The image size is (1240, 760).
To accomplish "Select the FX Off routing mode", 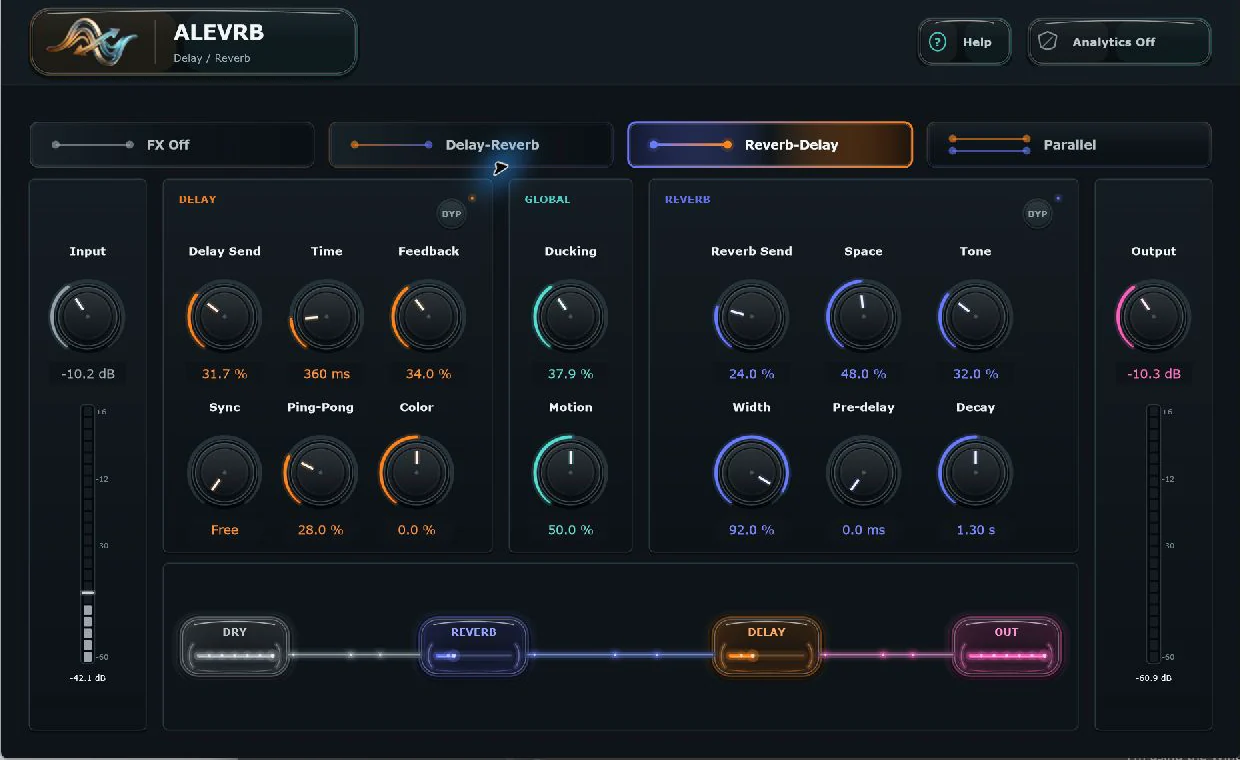I will pos(172,145).
